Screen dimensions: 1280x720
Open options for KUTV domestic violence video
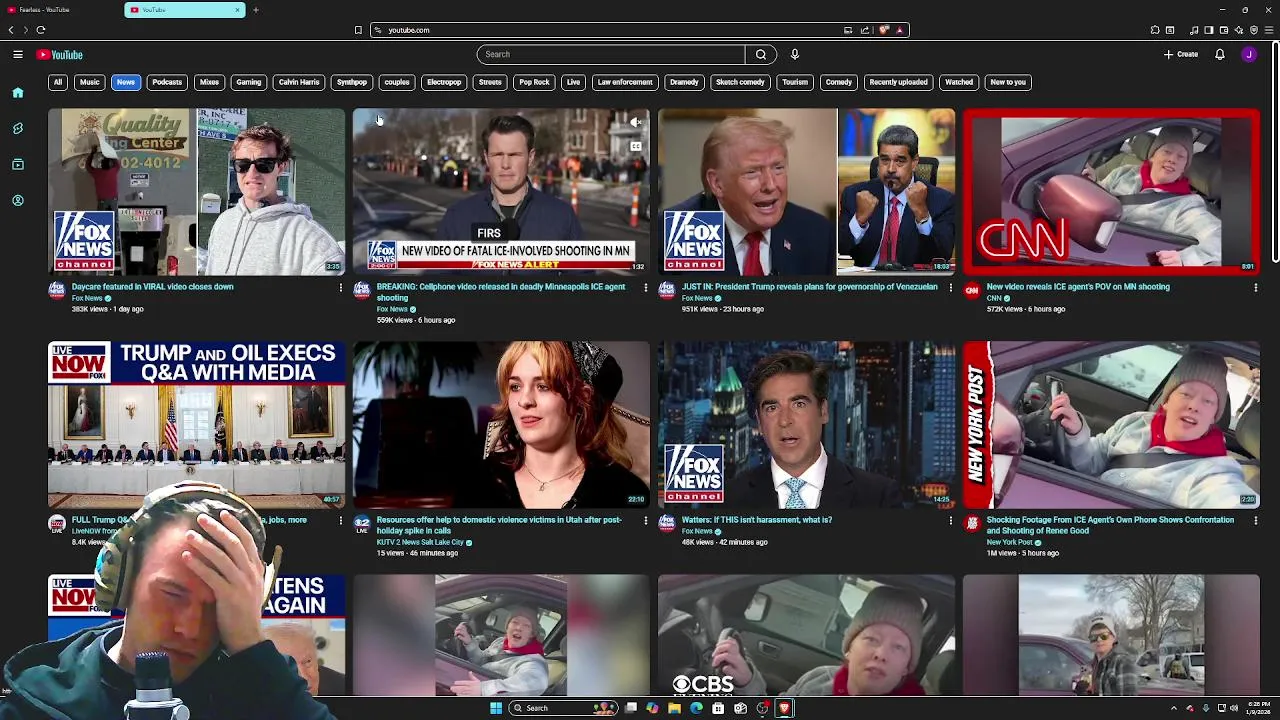pyautogui.click(x=645, y=521)
